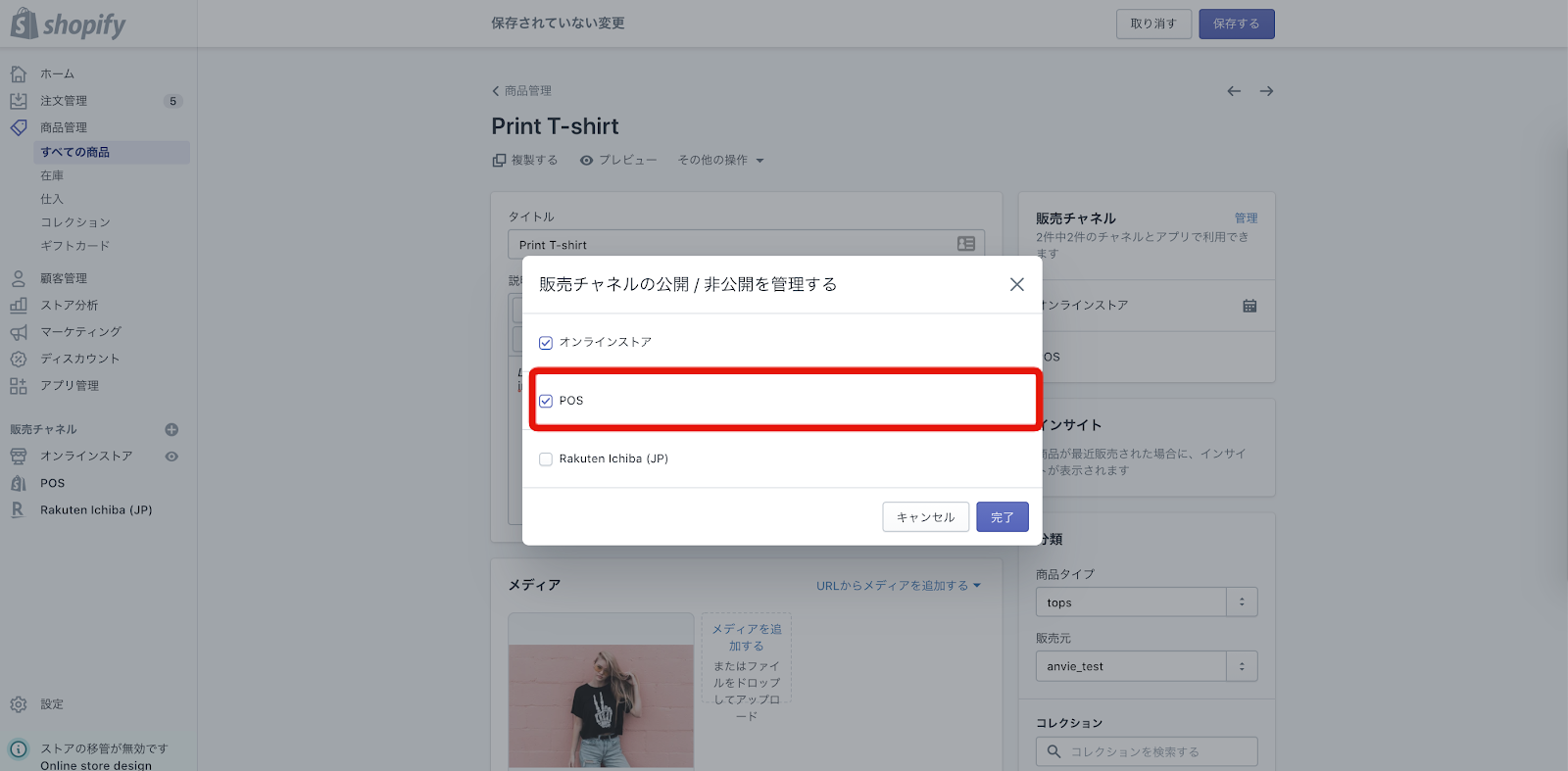The width and height of the screenshot is (1568, 771).
Task: Click the Print T-shirt page heading
Action: coord(555,126)
